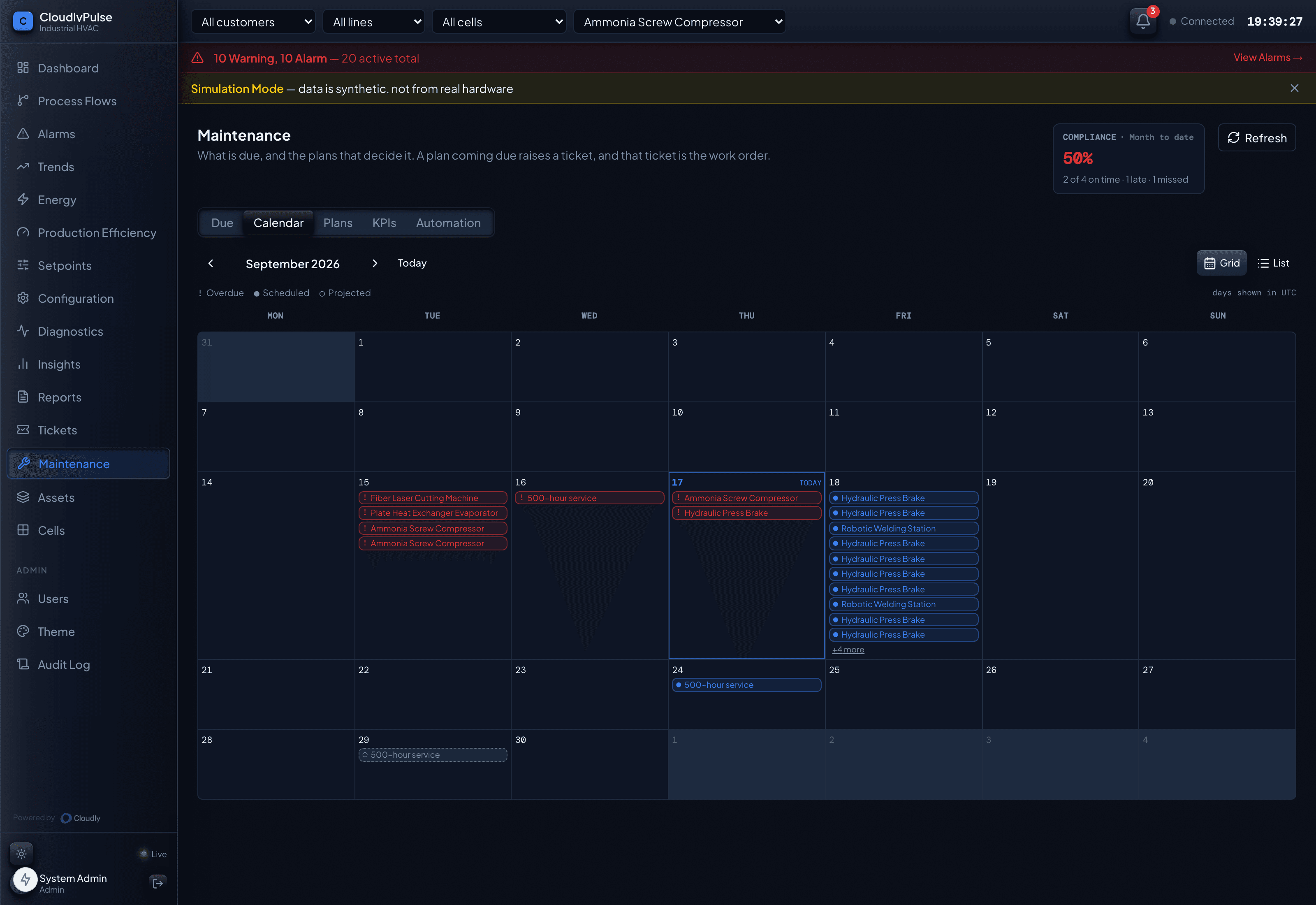Open Diagnostics pulse icon
1316x905 pixels.
[23, 331]
